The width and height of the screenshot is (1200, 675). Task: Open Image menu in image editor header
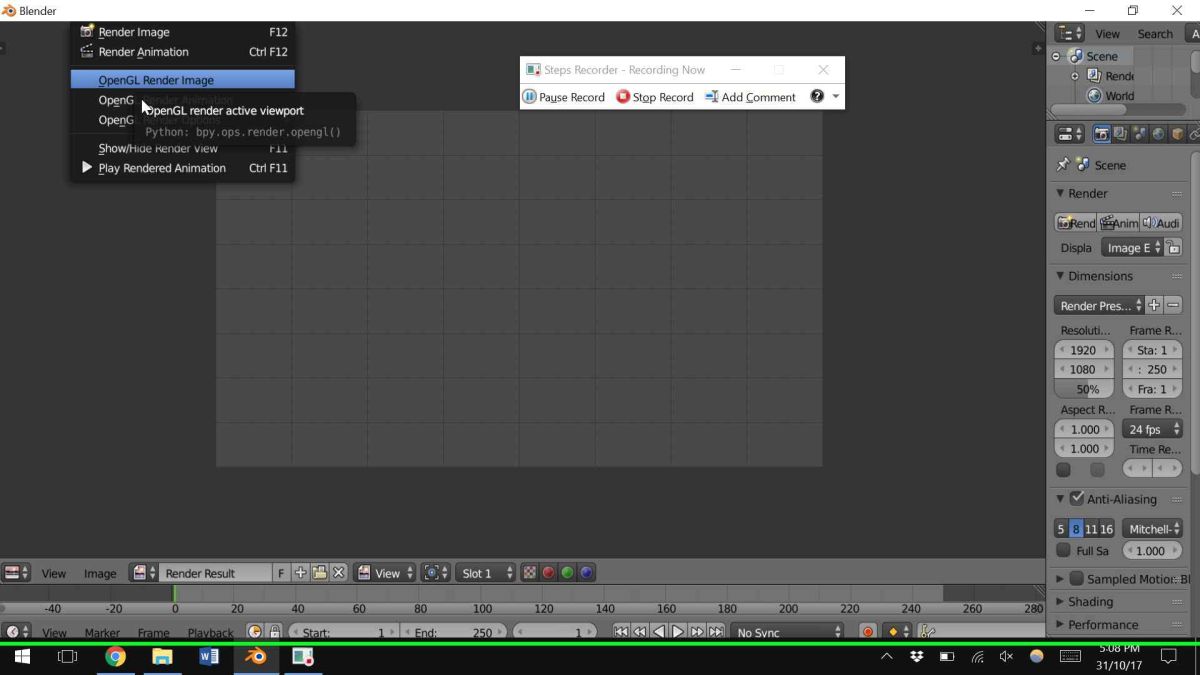point(99,573)
